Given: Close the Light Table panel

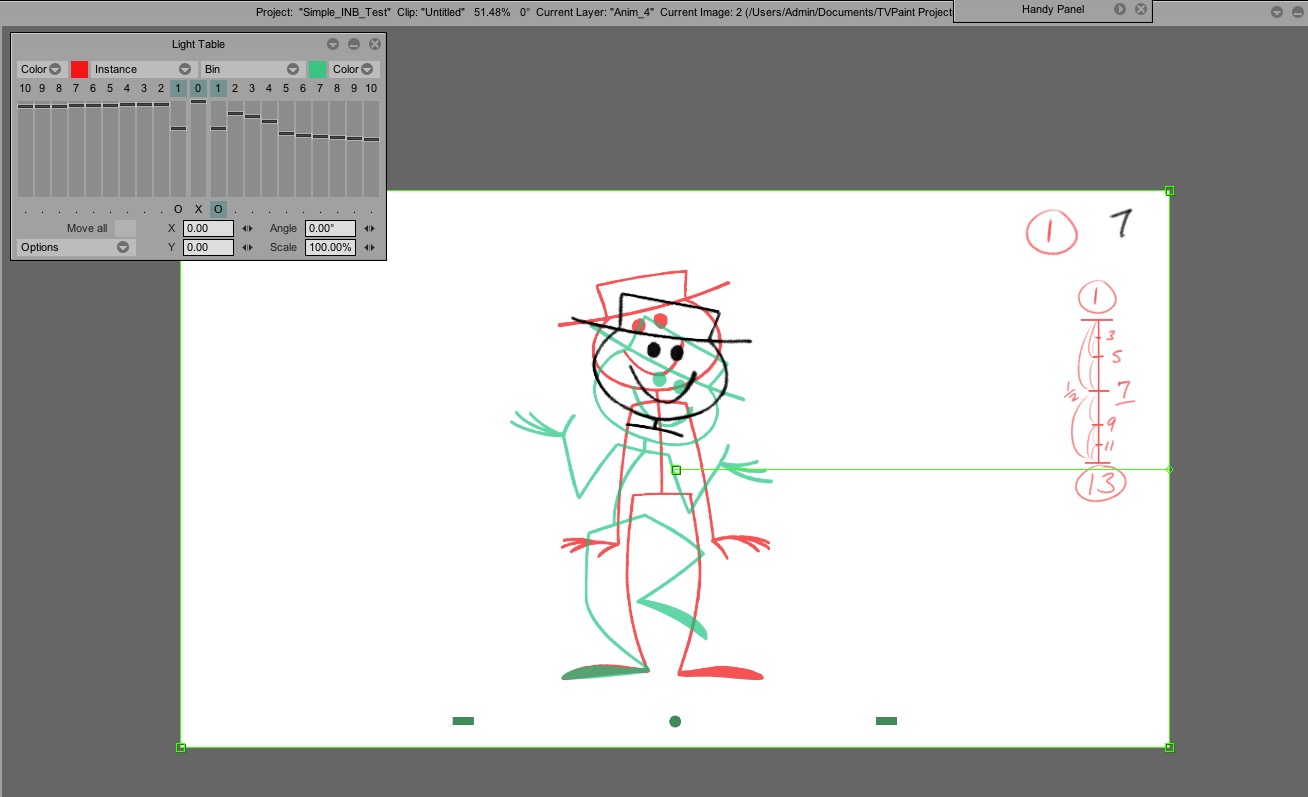Looking at the screenshot, I should pos(375,44).
